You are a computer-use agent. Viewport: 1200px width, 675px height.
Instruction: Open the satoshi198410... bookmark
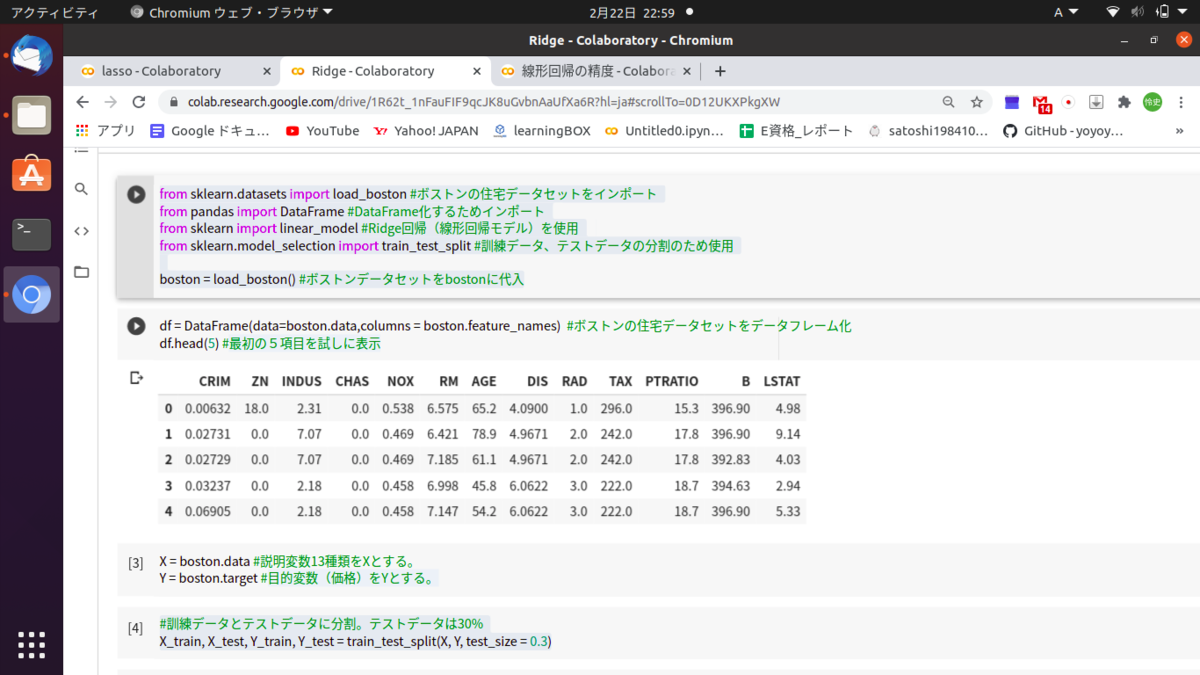coord(928,131)
